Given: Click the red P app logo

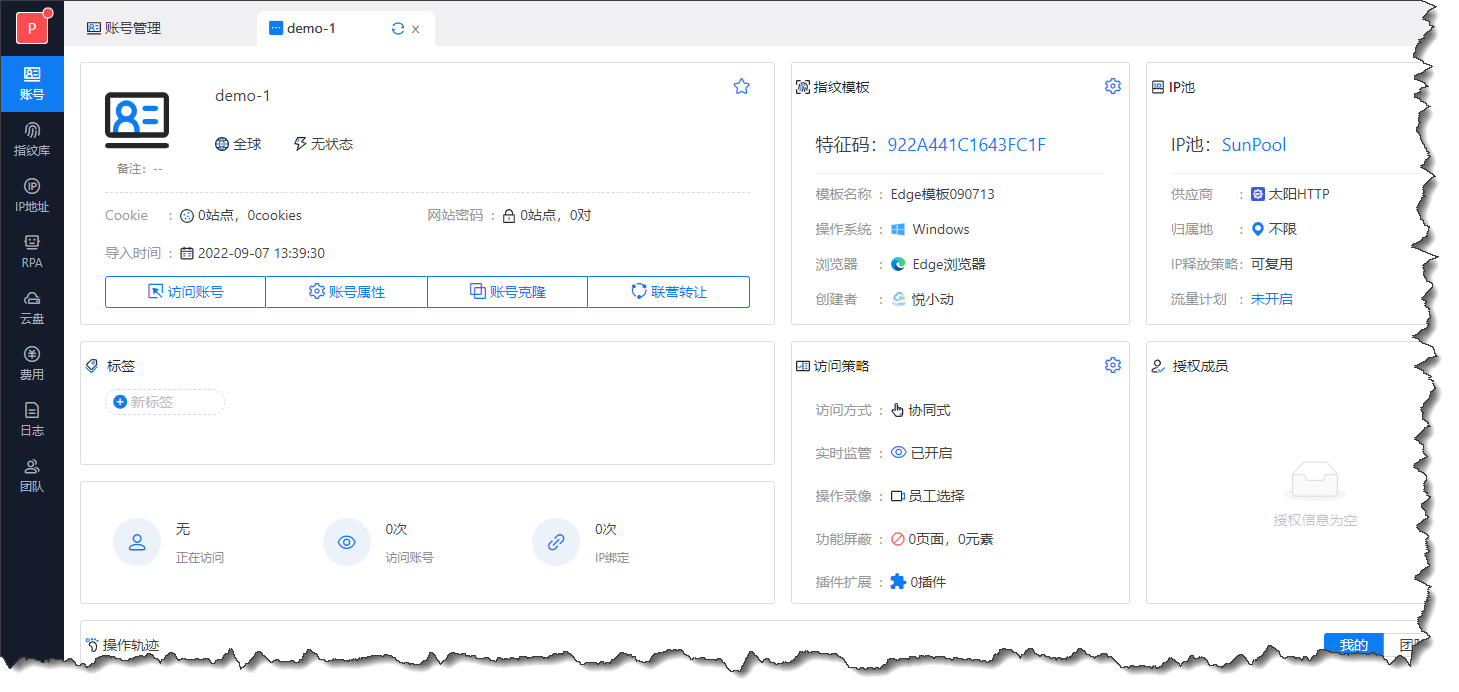Looking at the screenshot, I should coord(32,28).
